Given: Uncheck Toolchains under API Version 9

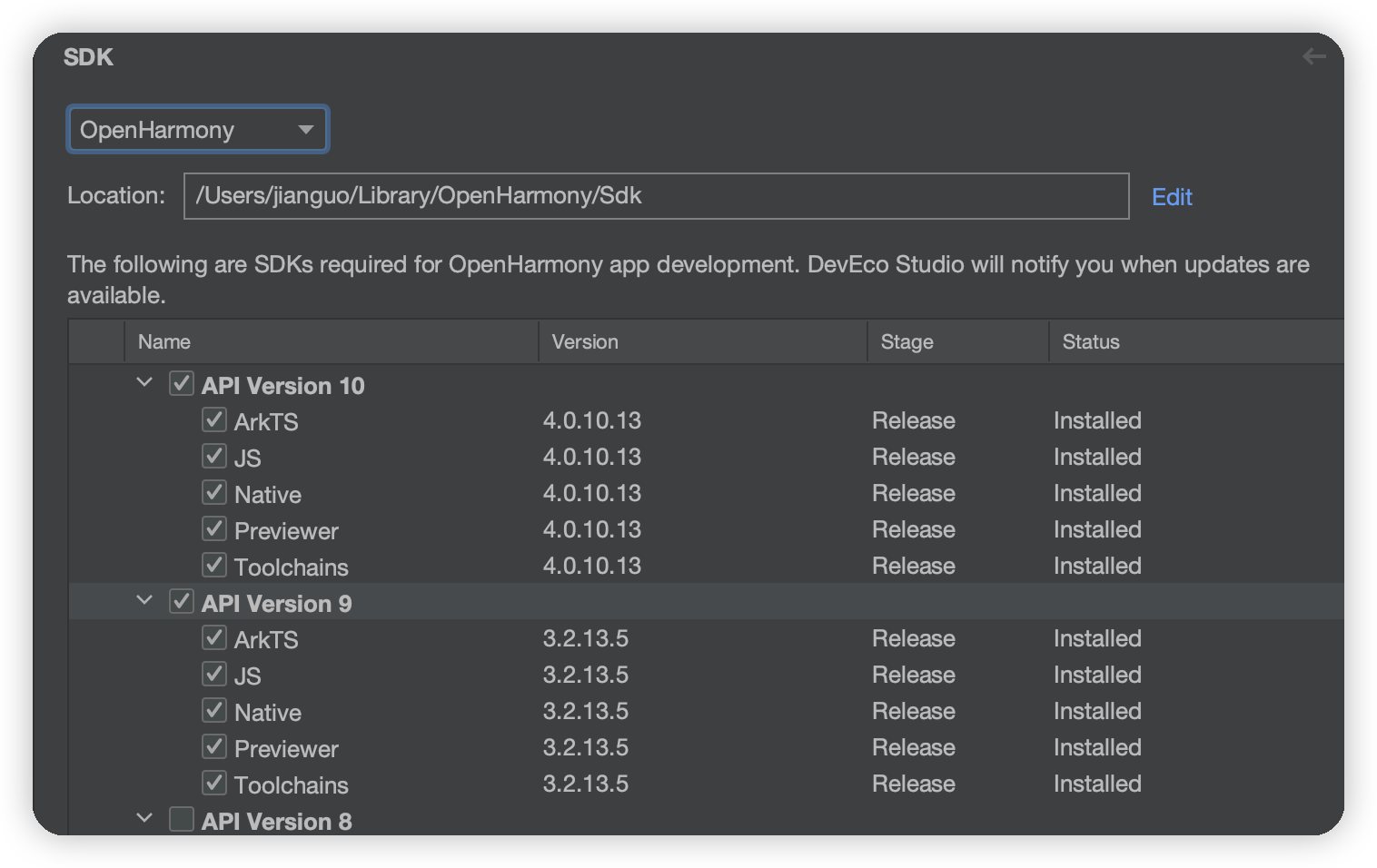Looking at the screenshot, I should click(214, 783).
